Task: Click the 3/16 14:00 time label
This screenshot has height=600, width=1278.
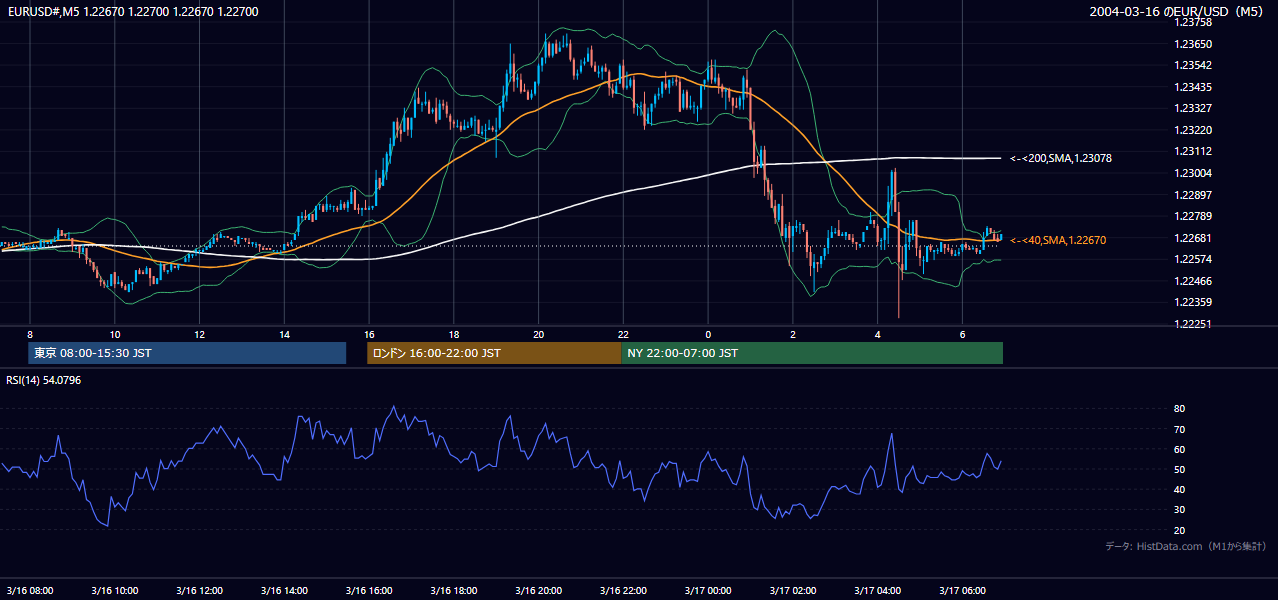Action: pos(284,590)
